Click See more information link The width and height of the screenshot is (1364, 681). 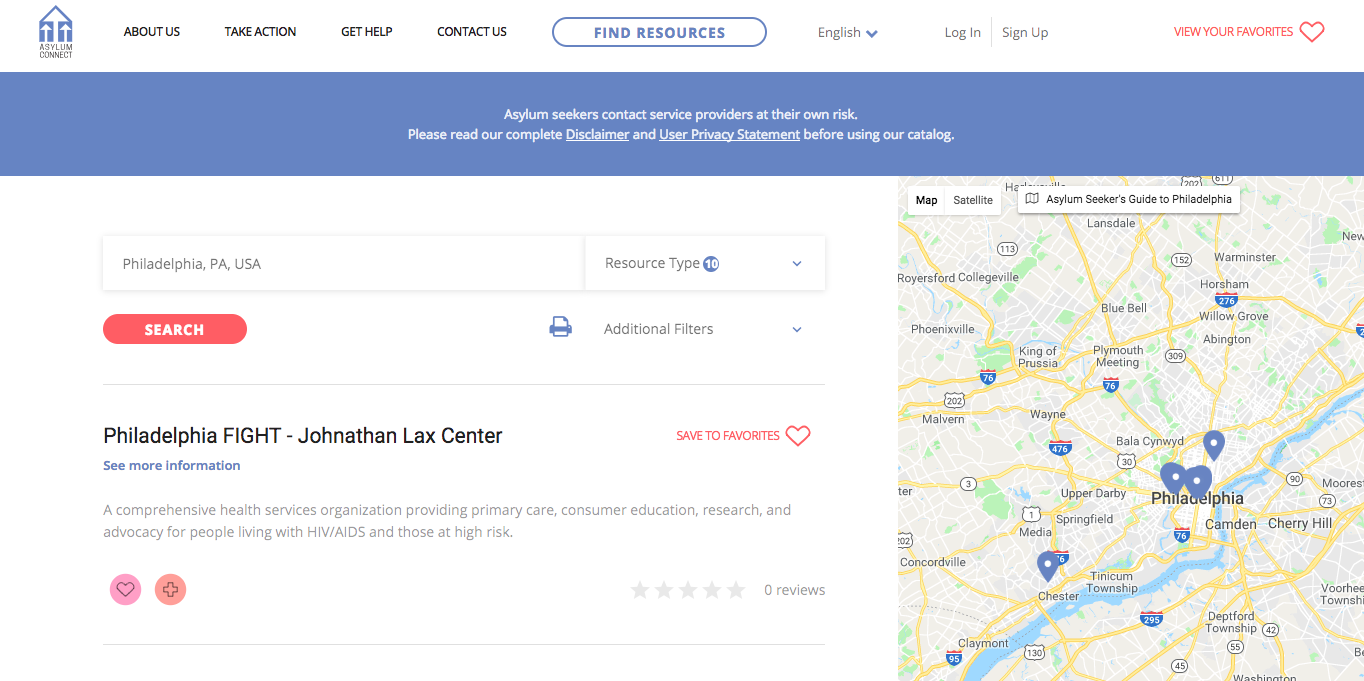pyautogui.click(x=172, y=465)
